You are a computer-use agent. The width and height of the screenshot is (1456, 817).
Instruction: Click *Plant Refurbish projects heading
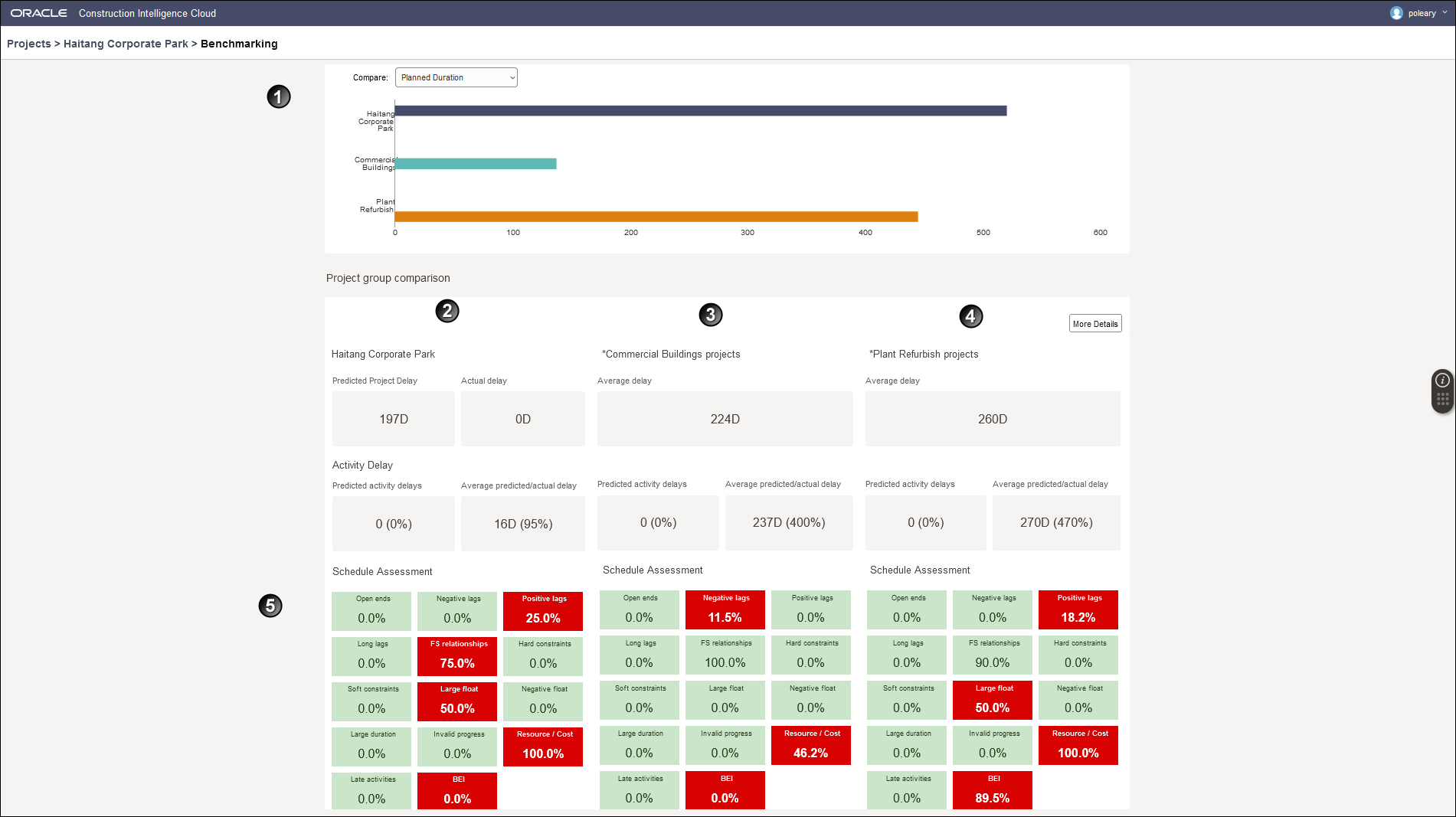pos(924,354)
